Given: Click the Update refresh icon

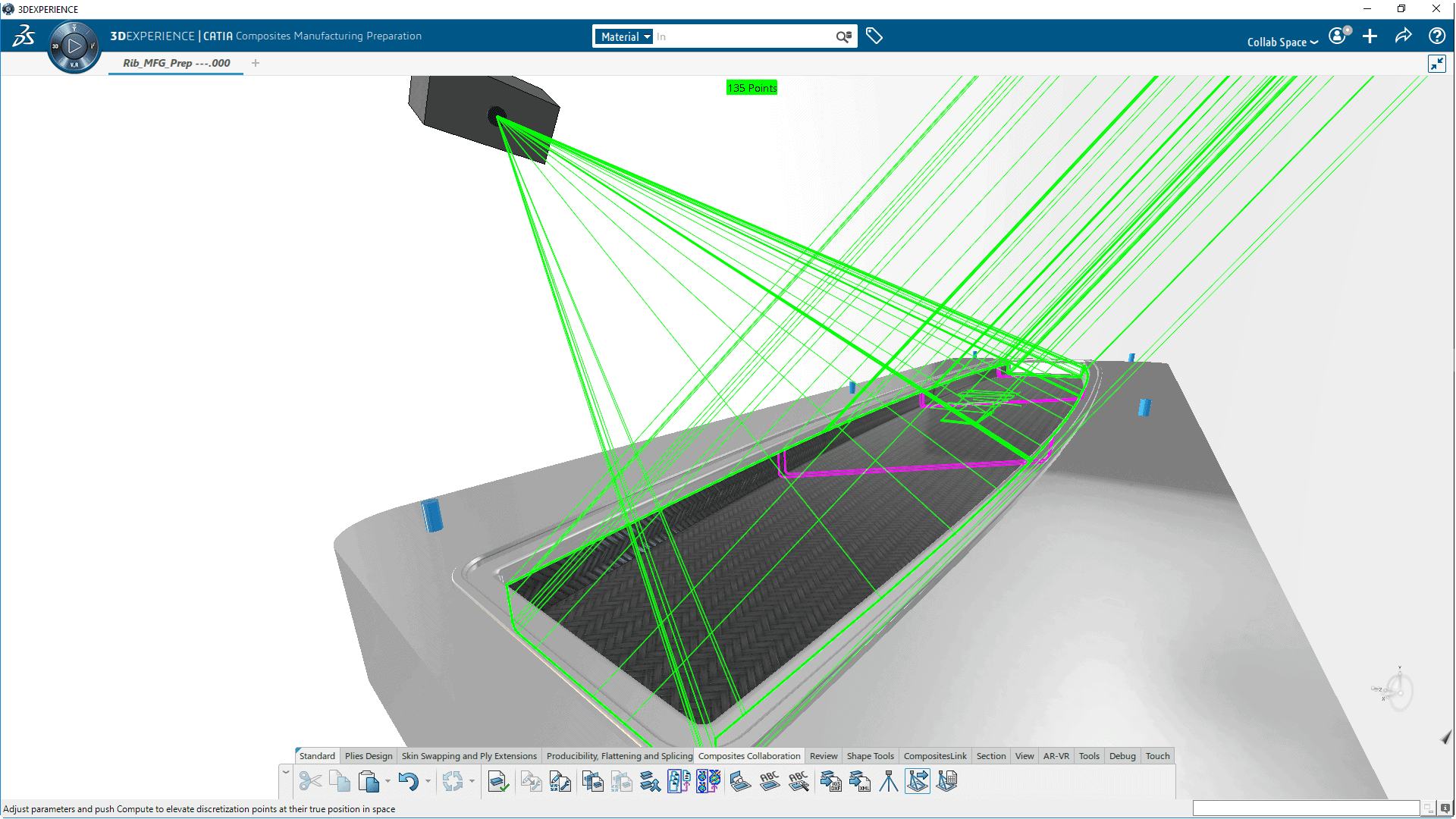Looking at the screenshot, I should pos(453,781).
